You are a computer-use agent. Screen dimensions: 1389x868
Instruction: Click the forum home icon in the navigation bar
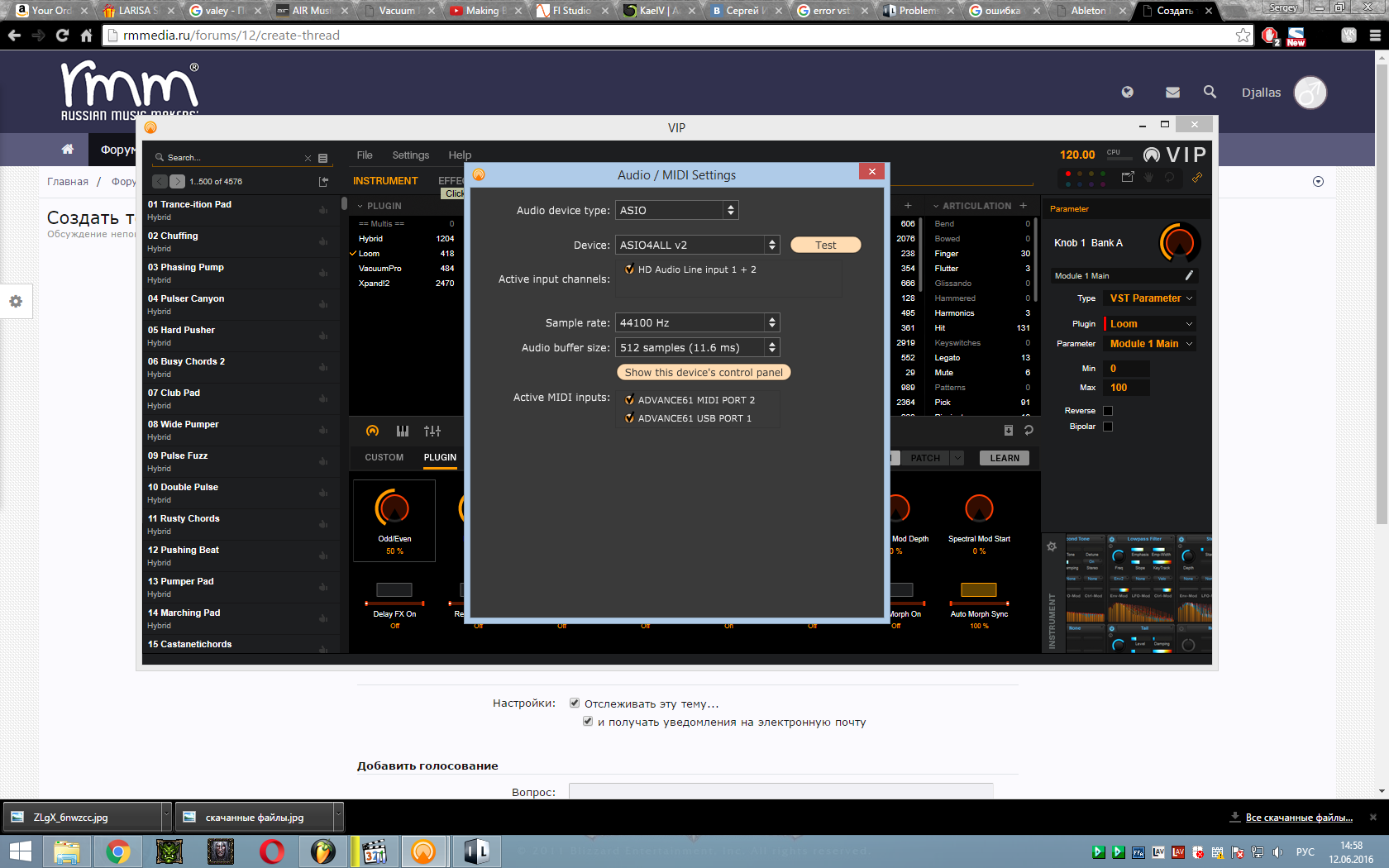(x=68, y=149)
